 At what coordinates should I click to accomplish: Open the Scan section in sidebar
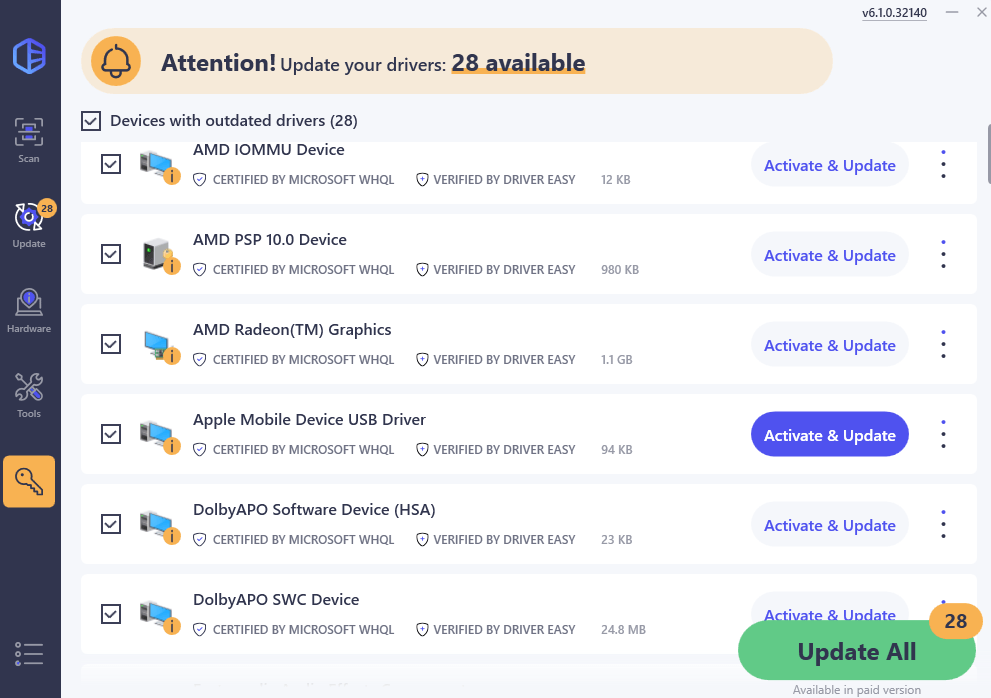point(29,140)
